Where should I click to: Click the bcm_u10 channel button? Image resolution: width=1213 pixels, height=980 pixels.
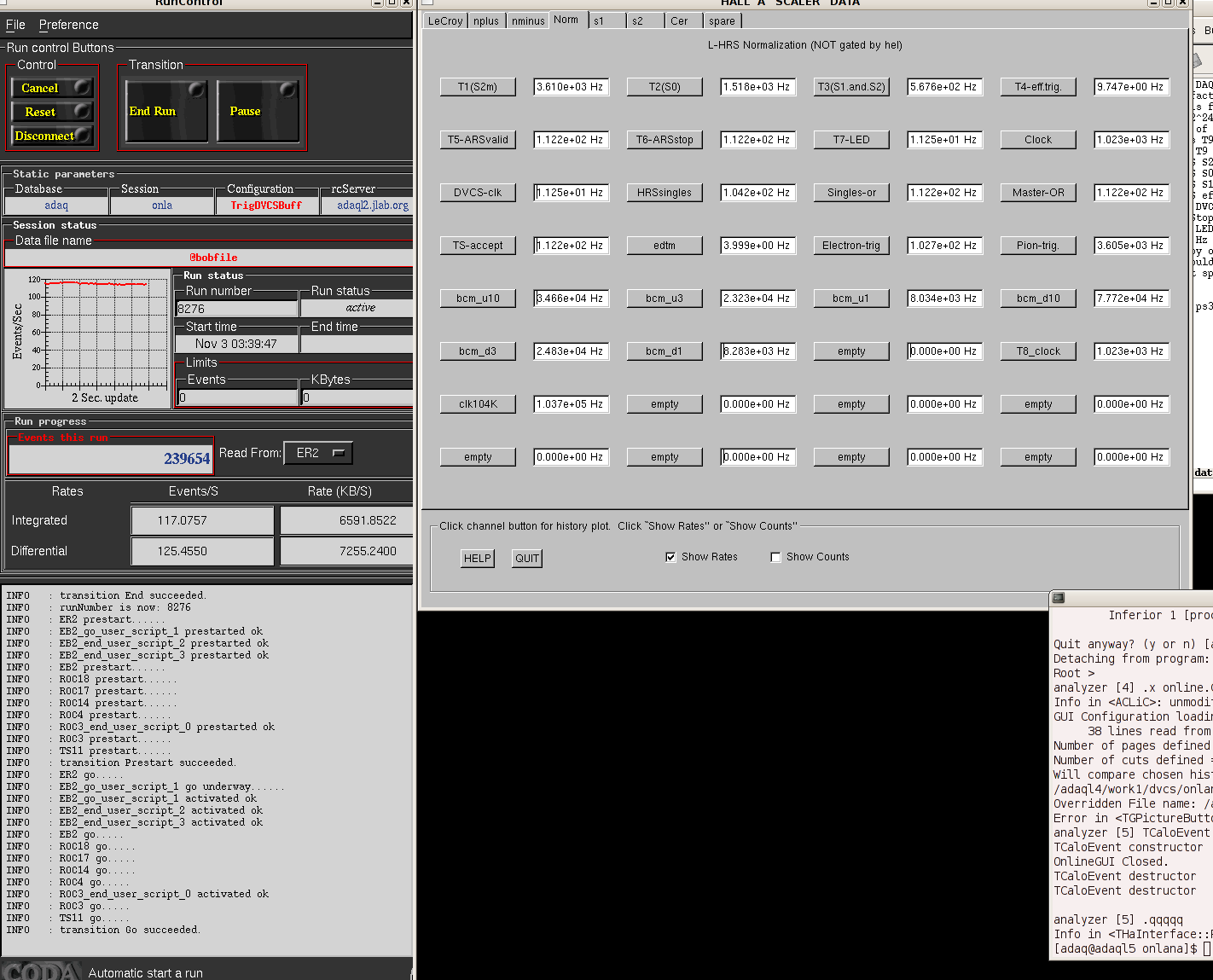pyautogui.click(x=478, y=299)
